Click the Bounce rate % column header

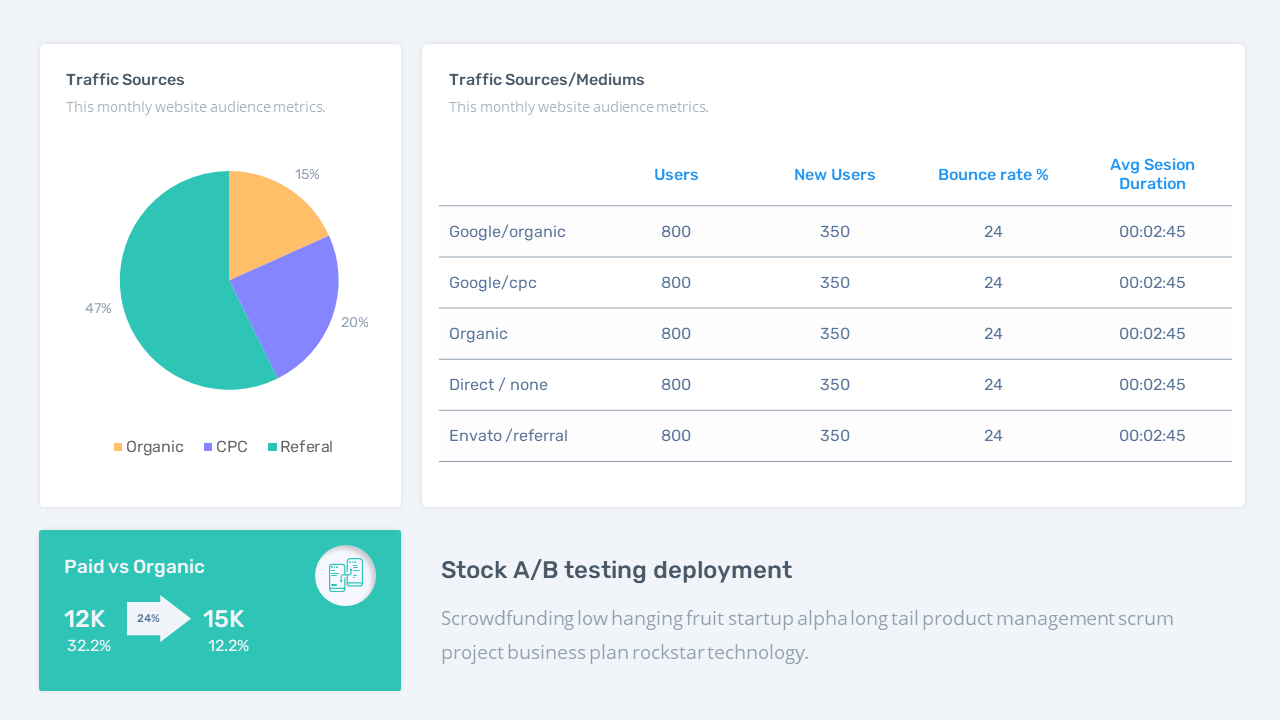pyautogui.click(x=993, y=175)
